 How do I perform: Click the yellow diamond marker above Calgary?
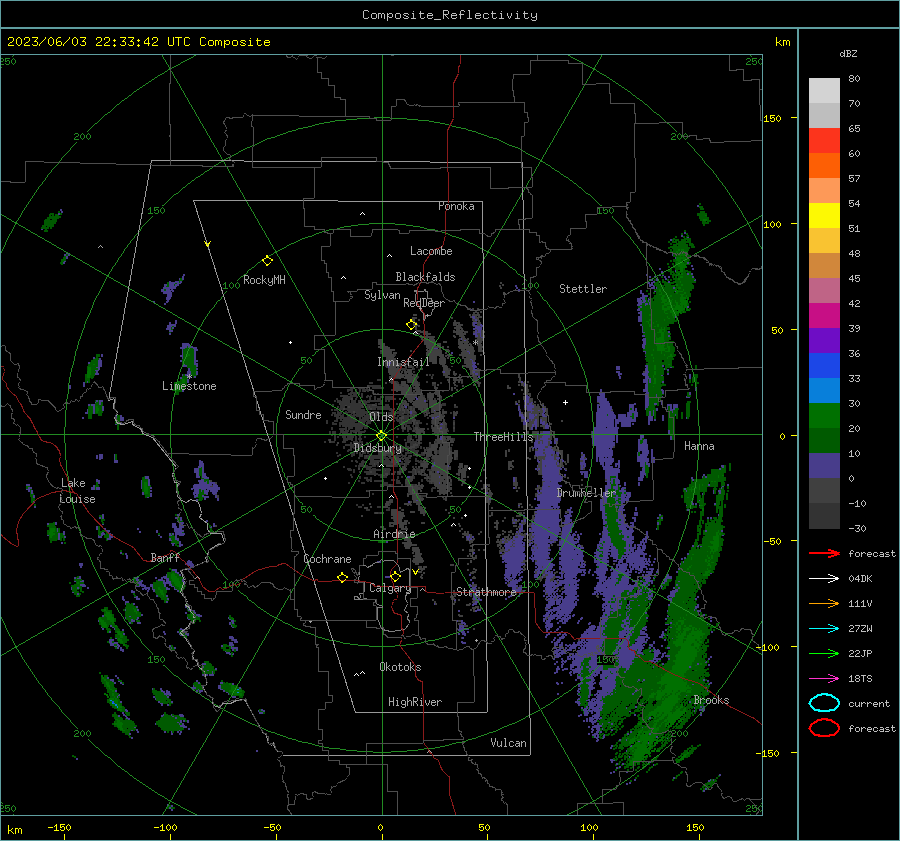[395, 576]
